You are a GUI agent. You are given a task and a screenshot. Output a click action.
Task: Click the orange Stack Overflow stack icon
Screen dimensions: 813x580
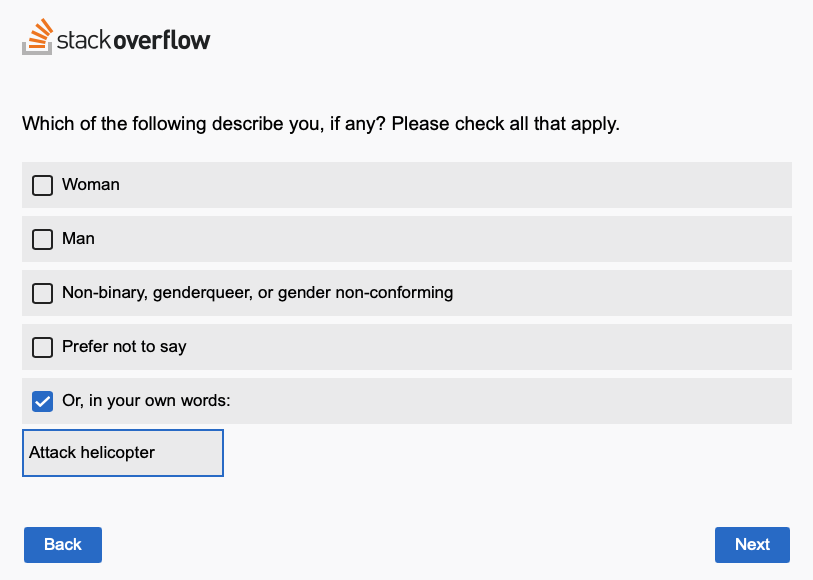coord(37,37)
